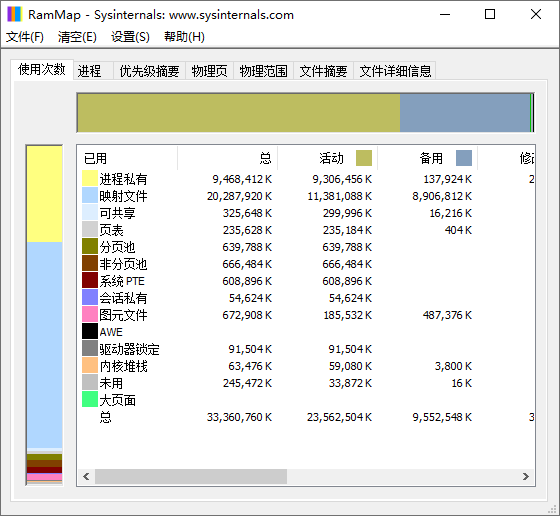Click the blue 备用 color swatch in header
The width and height of the screenshot is (560, 516).
[x=464, y=158]
